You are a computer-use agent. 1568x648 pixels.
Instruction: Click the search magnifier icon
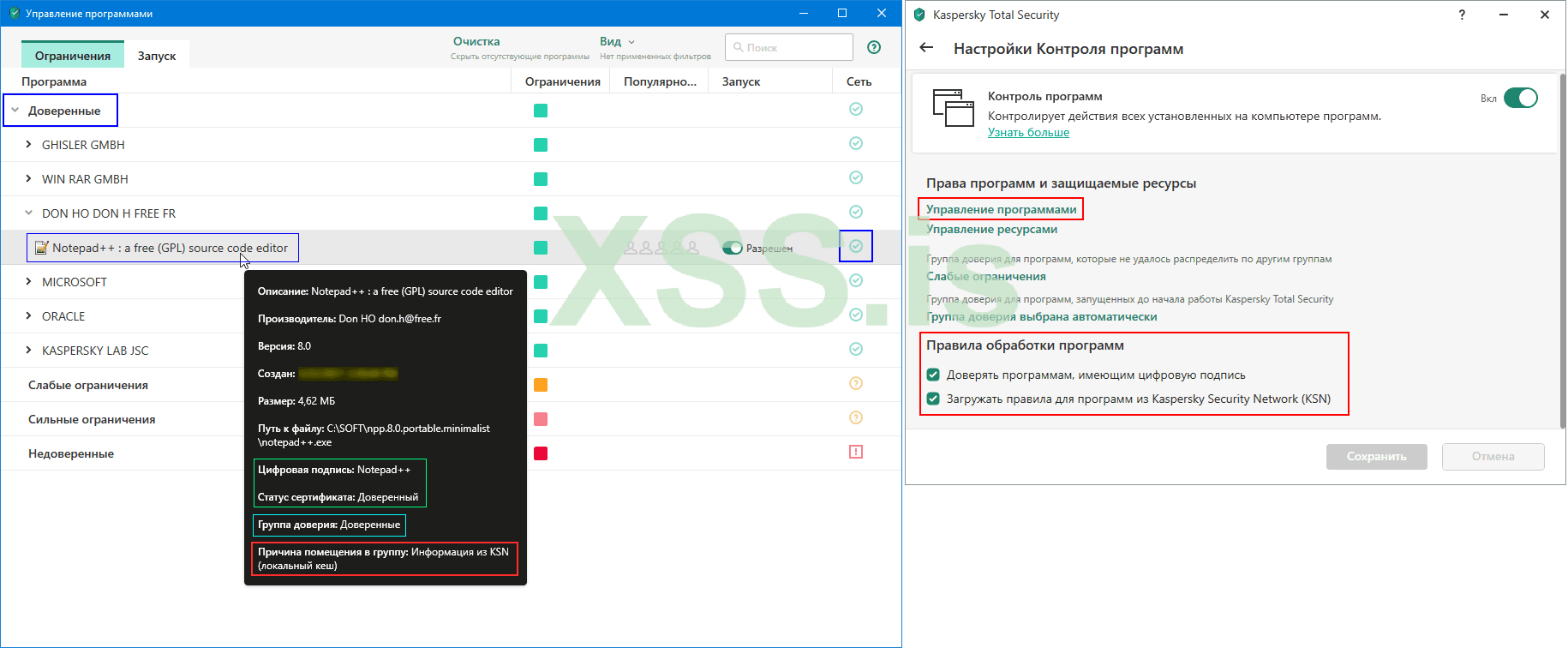tap(738, 48)
